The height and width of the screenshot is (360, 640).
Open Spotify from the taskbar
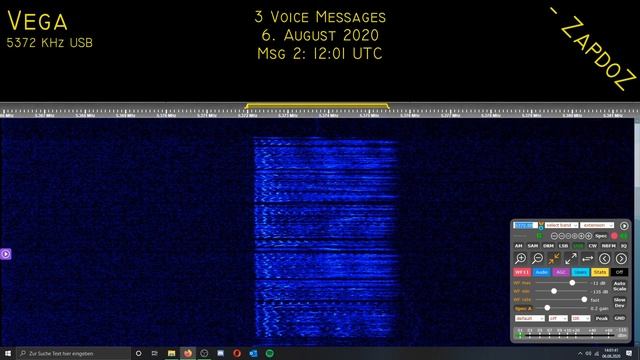point(269,353)
